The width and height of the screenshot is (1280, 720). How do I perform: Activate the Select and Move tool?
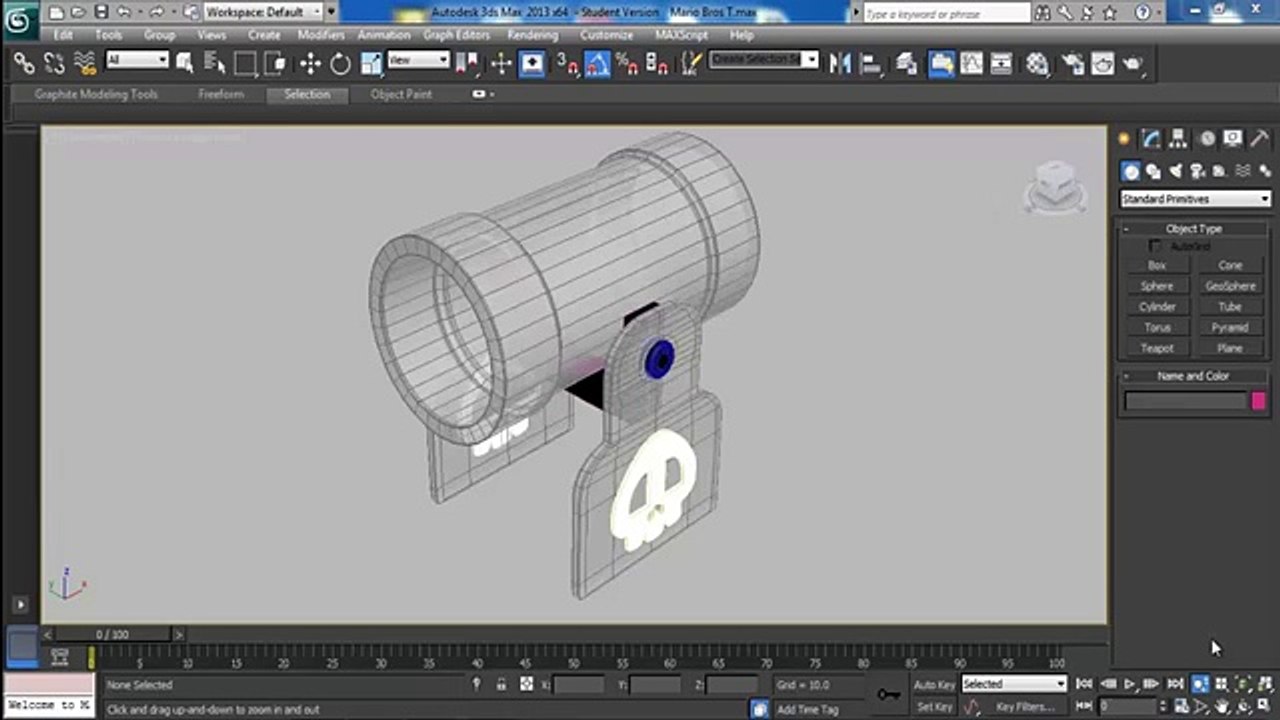click(310, 64)
